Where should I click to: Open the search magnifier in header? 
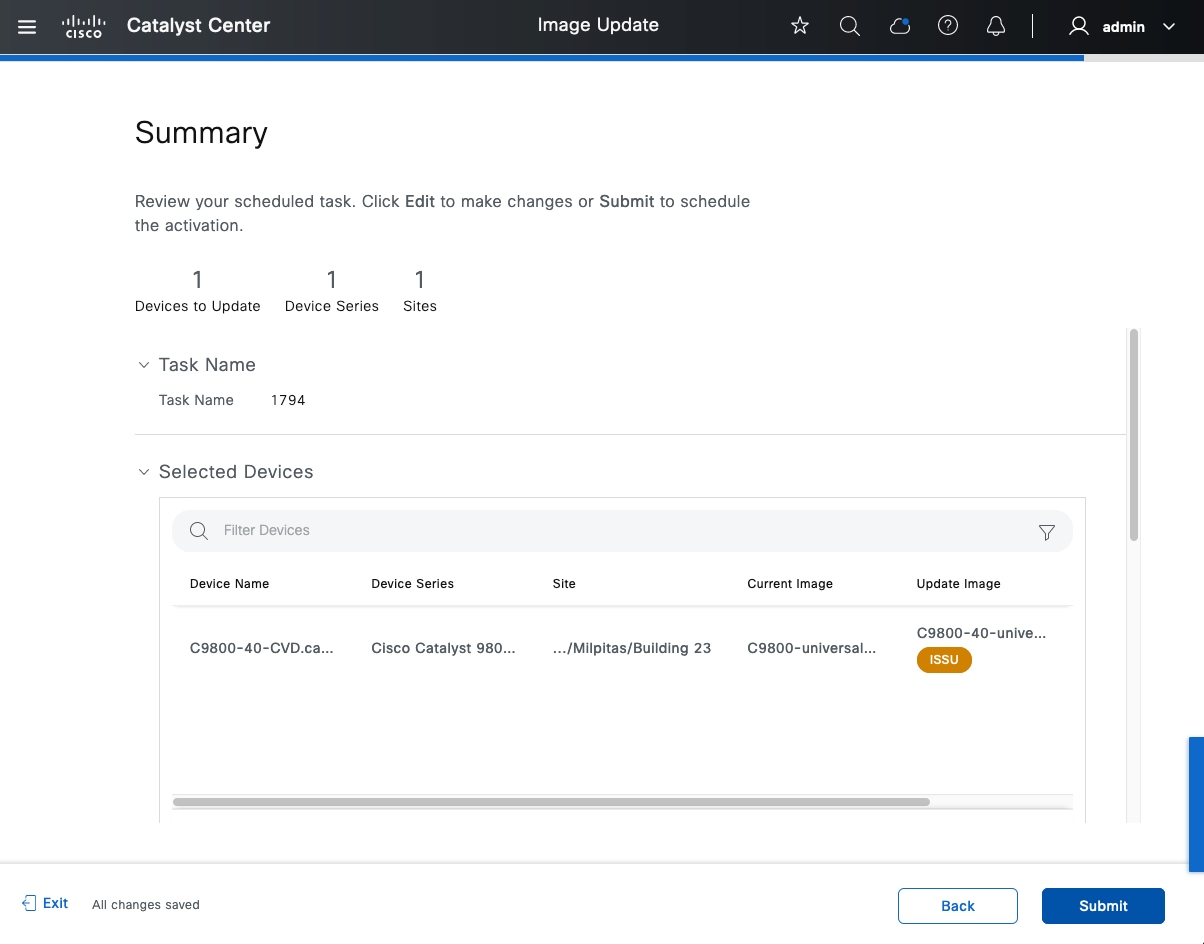click(850, 27)
